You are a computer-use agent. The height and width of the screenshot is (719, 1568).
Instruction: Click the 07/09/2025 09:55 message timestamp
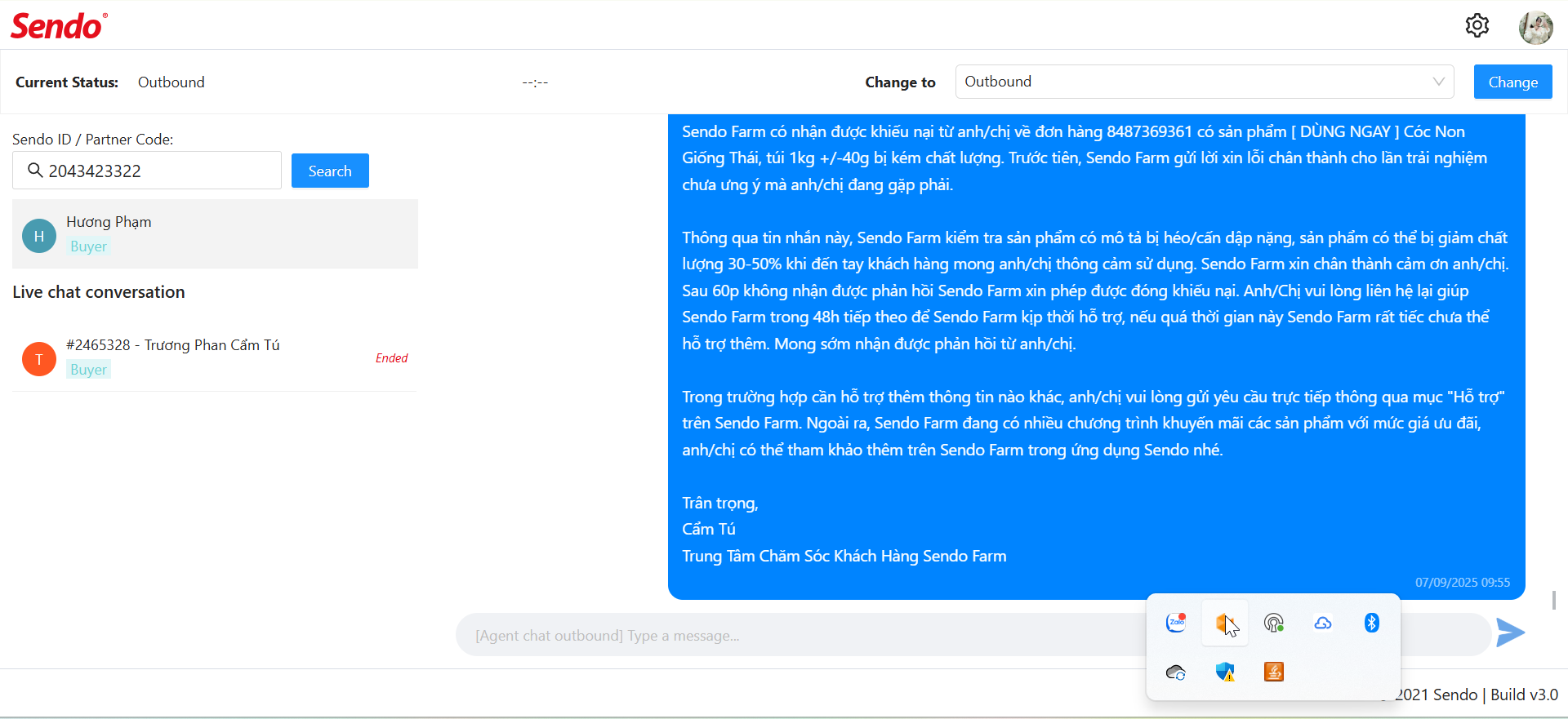[x=1463, y=583]
